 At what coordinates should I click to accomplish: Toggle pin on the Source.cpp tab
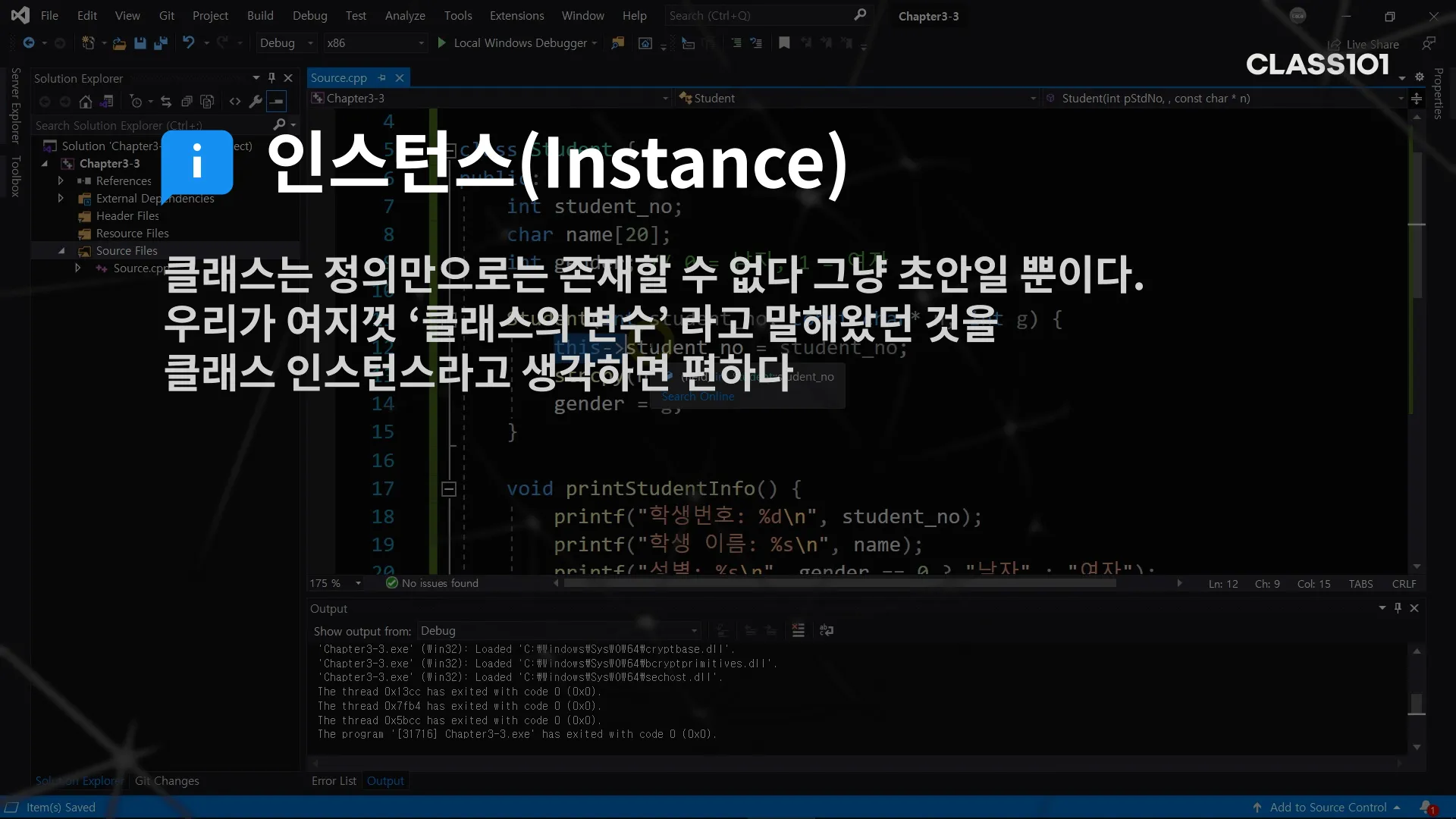click(382, 77)
